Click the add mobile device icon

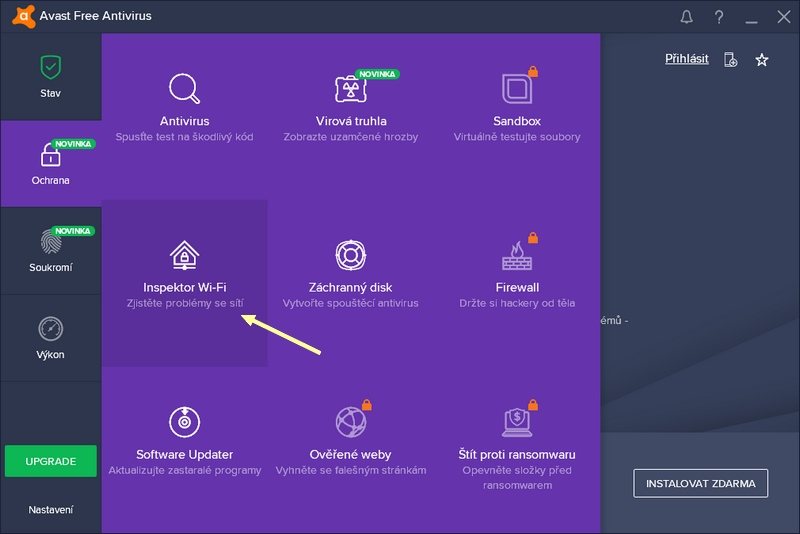coord(731,60)
